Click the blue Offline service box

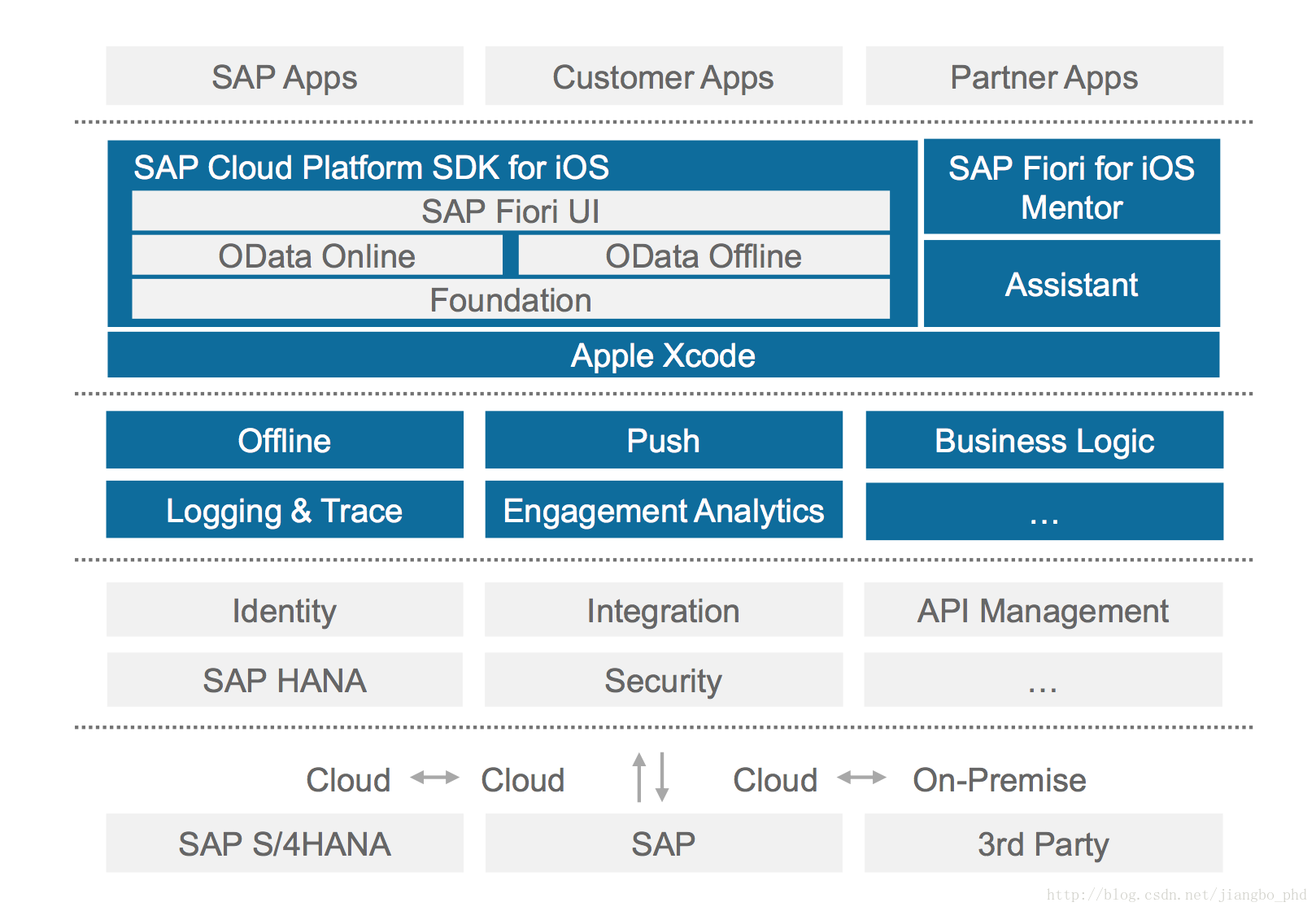click(285, 440)
